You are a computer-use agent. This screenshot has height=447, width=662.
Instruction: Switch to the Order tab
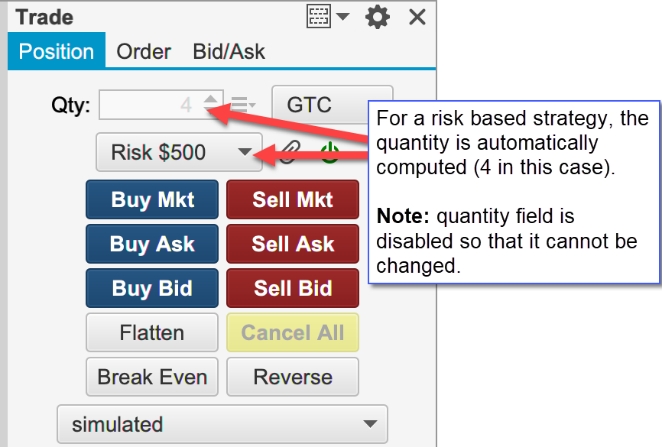pyautogui.click(x=144, y=52)
